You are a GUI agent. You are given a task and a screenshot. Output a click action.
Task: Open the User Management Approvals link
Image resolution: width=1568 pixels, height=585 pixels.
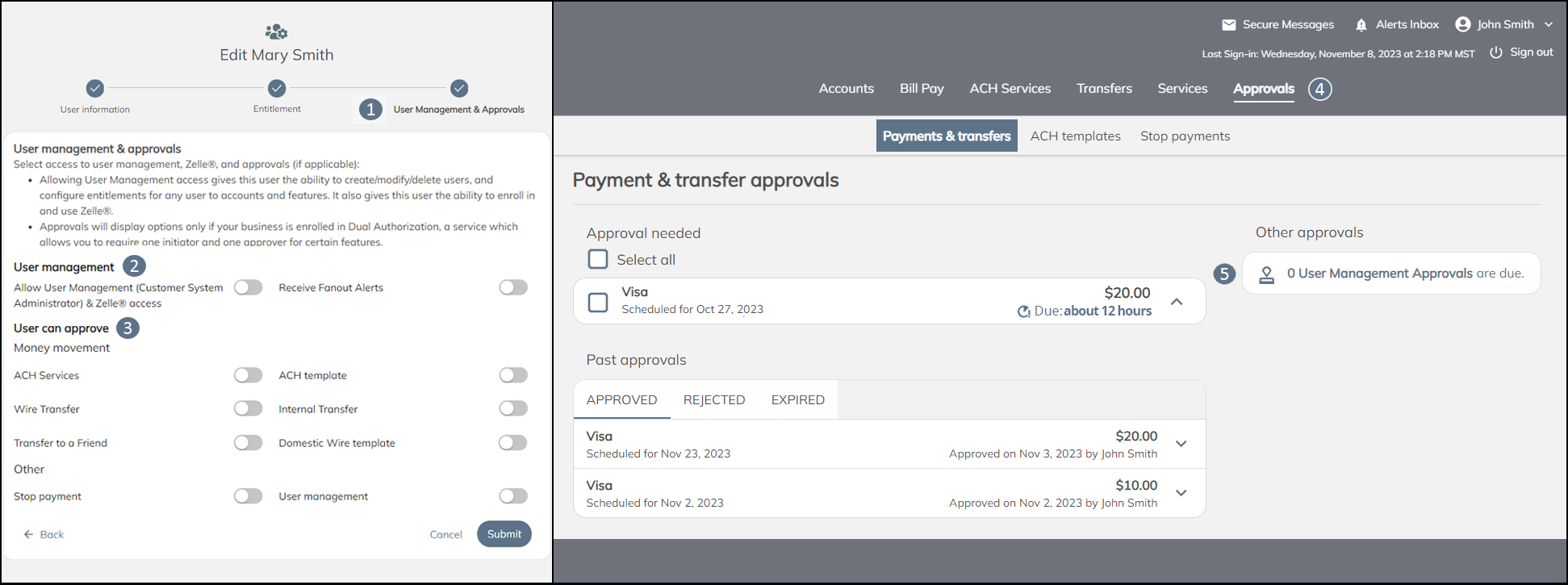pyautogui.click(x=1379, y=274)
